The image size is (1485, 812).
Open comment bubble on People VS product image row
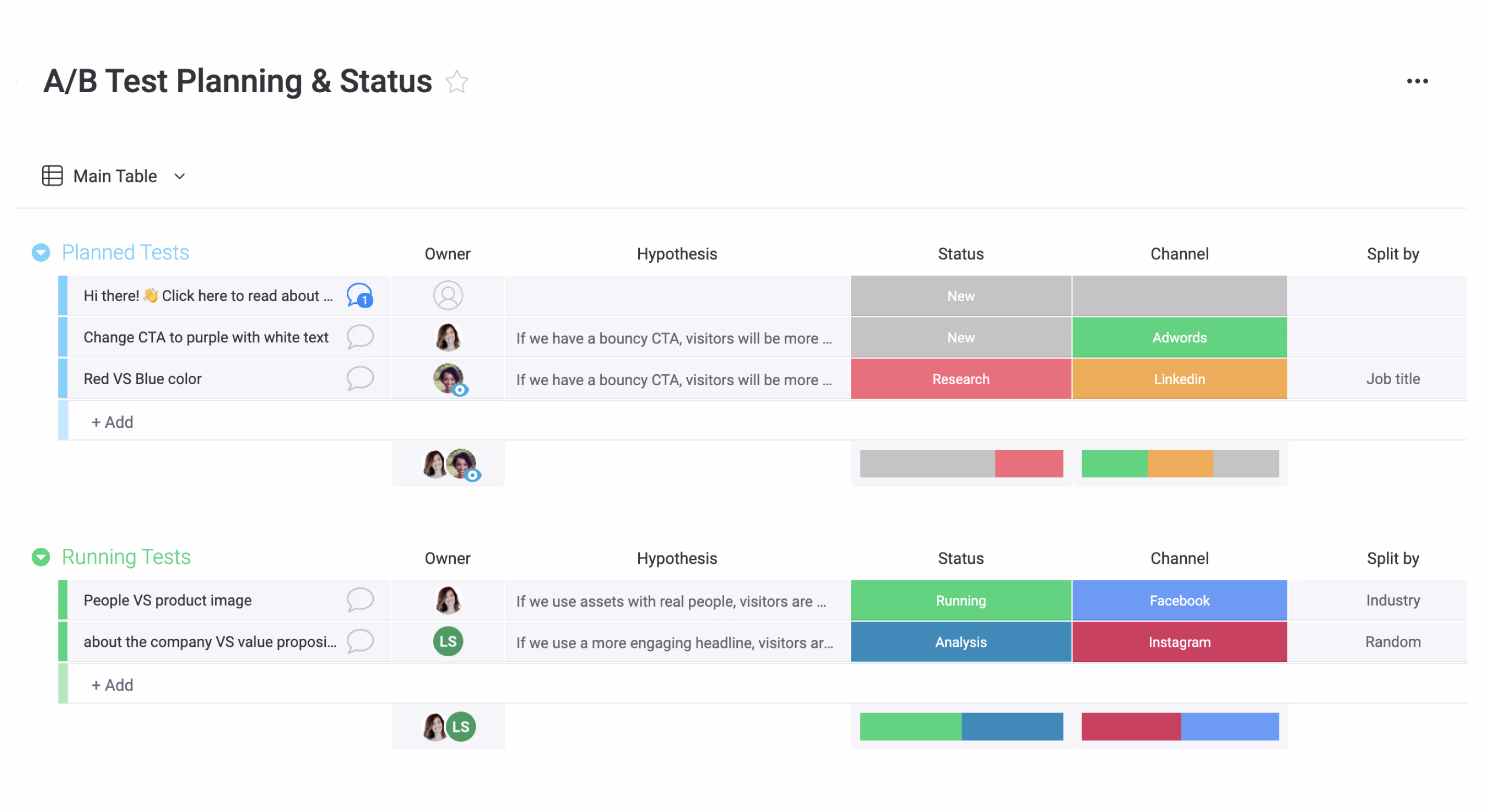(x=360, y=599)
